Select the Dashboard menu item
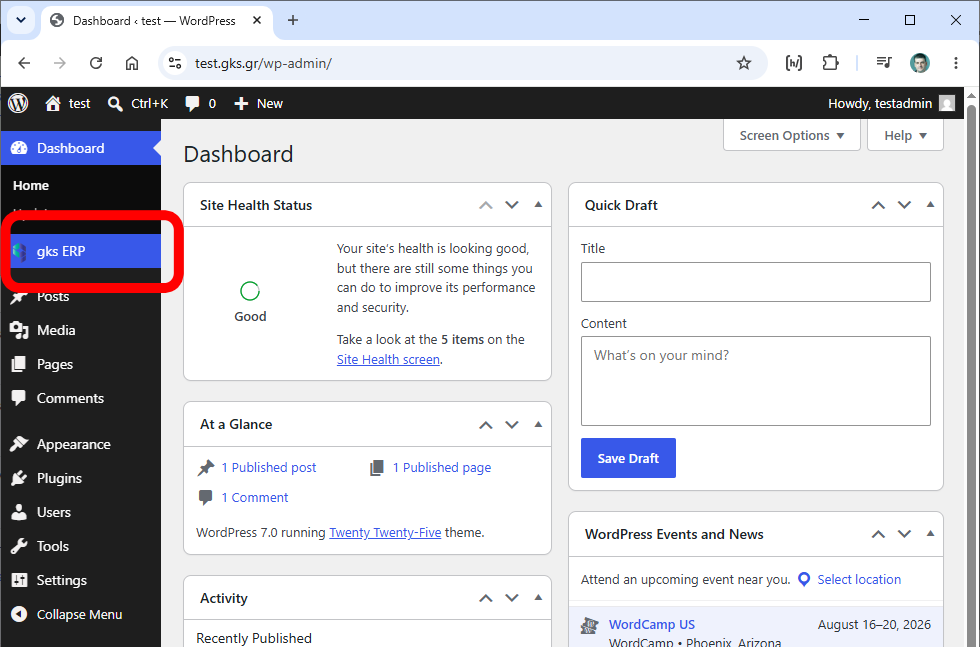 pyautogui.click(x=81, y=148)
